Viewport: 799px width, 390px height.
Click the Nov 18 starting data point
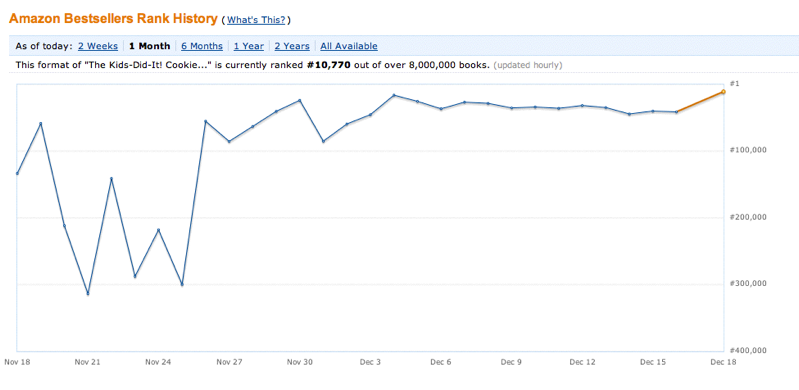point(17,173)
